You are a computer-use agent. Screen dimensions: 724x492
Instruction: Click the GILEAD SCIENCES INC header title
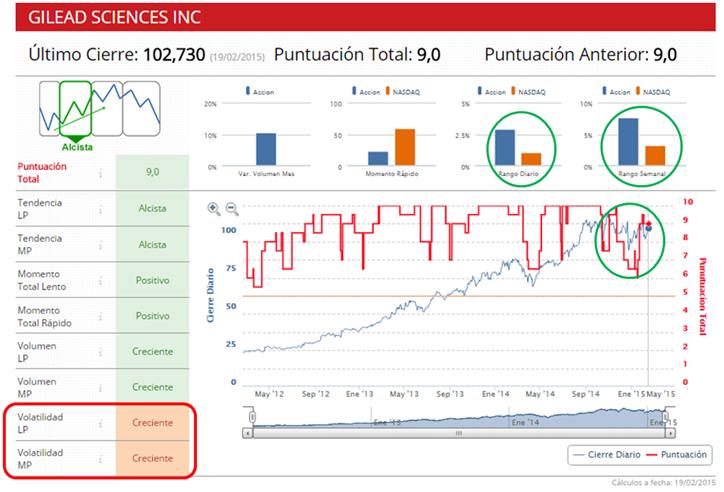pos(115,18)
